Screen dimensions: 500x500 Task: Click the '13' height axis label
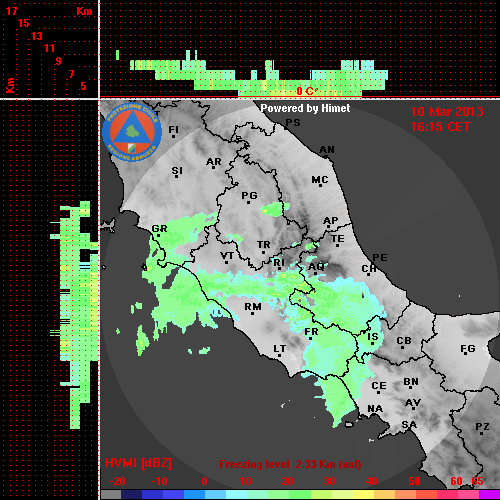tap(37, 36)
